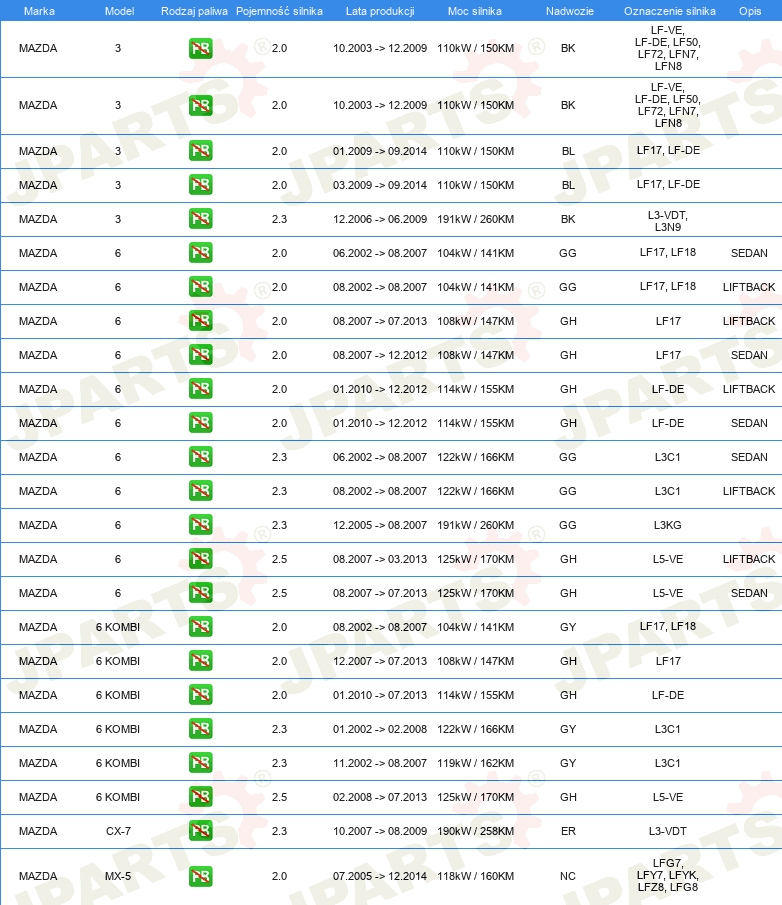Image resolution: width=782 pixels, height=905 pixels.
Task: Click the date range 11.2002 -> 08.2007
Action: click(380, 763)
